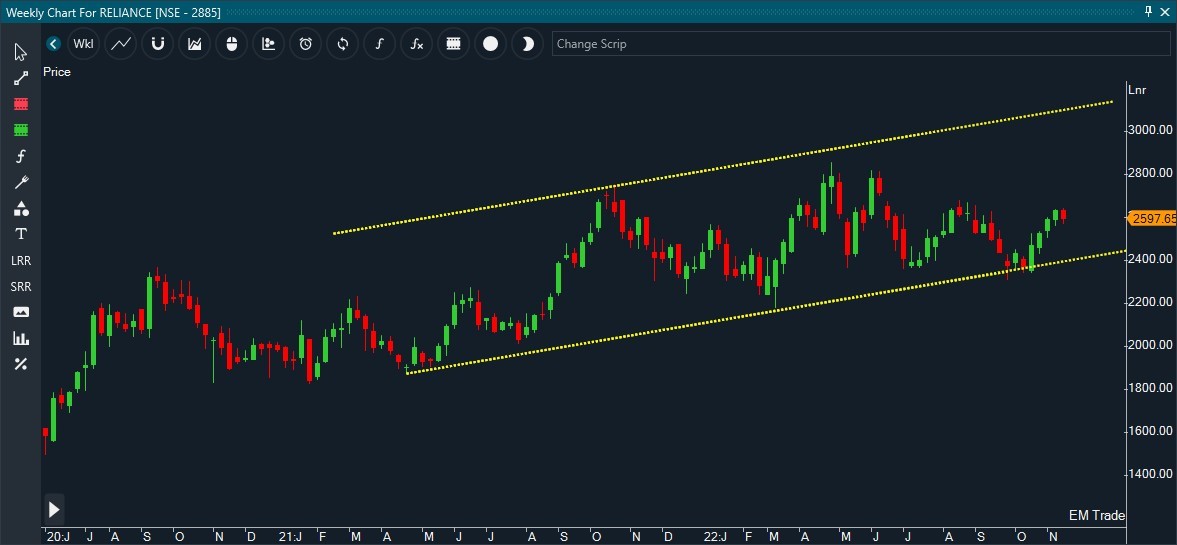Click the EM Trade label
The height and width of the screenshot is (545, 1177).
point(1097,515)
